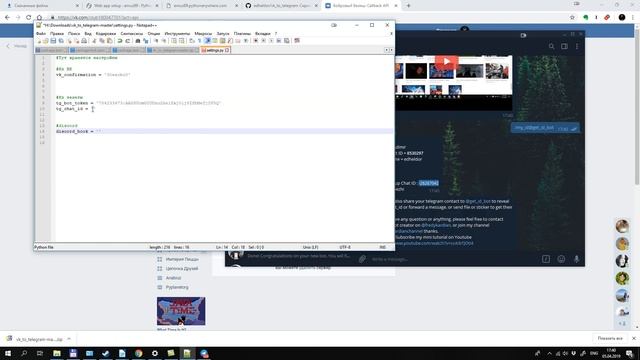Open a new Chrome tab
Screen dimensions: 640x360
tap(408, 6)
